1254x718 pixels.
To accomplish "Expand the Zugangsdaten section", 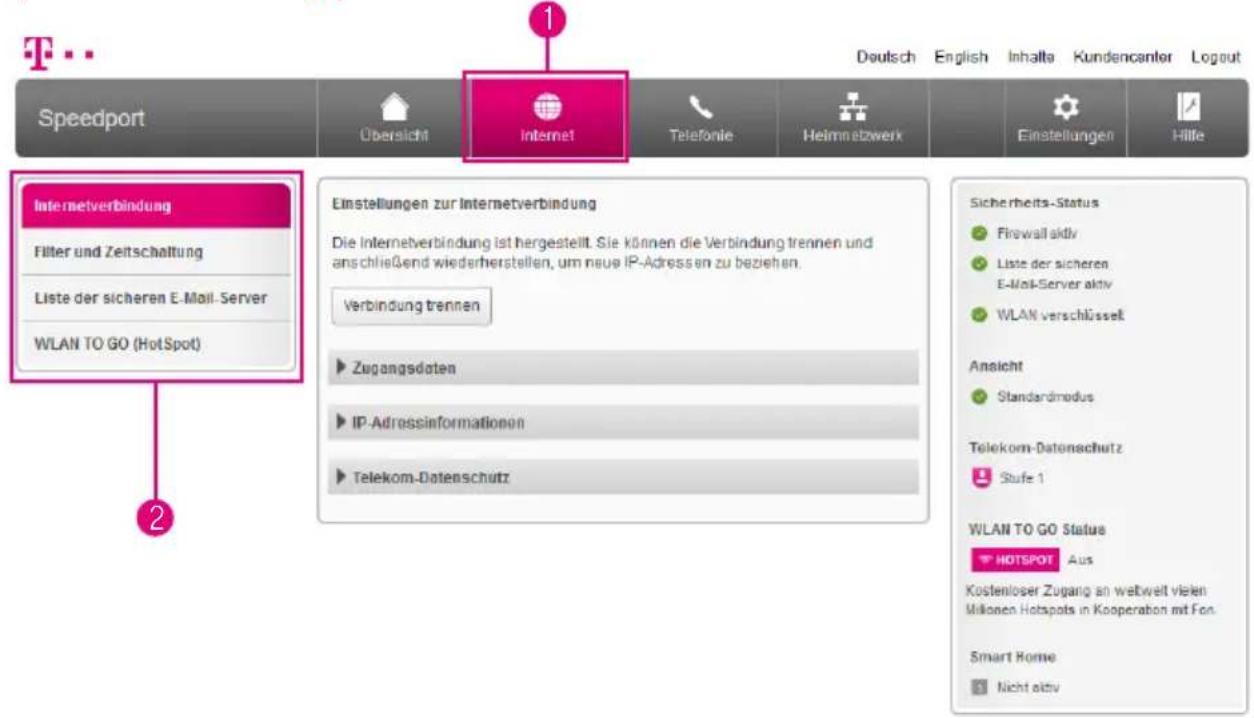I will [x=622, y=368].
